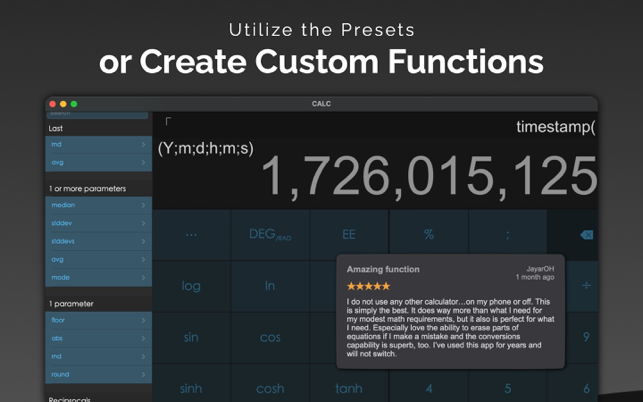This screenshot has width=643, height=402.
Task: Select rnd in the Last section
Action: [x=98, y=144]
